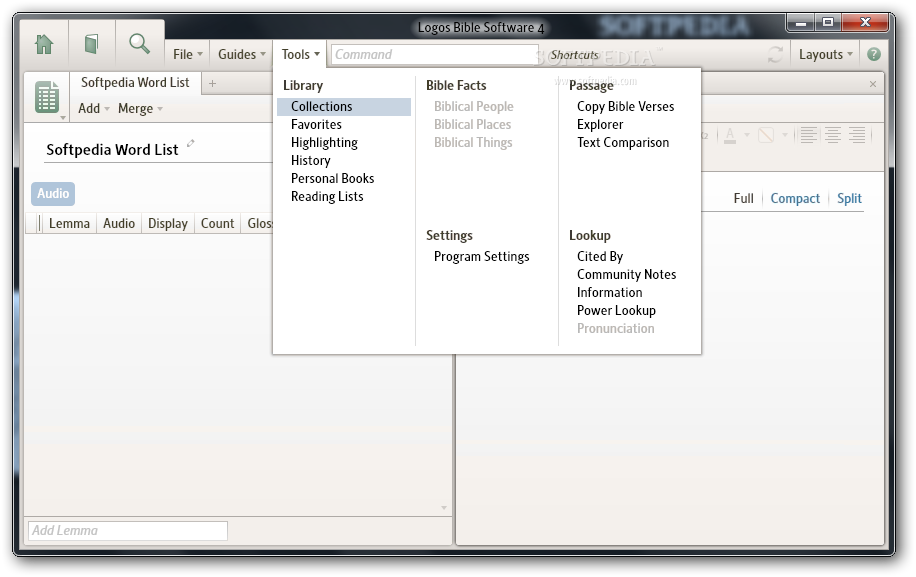Switch to Compact view
916x577 pixels.
point(795,199)
